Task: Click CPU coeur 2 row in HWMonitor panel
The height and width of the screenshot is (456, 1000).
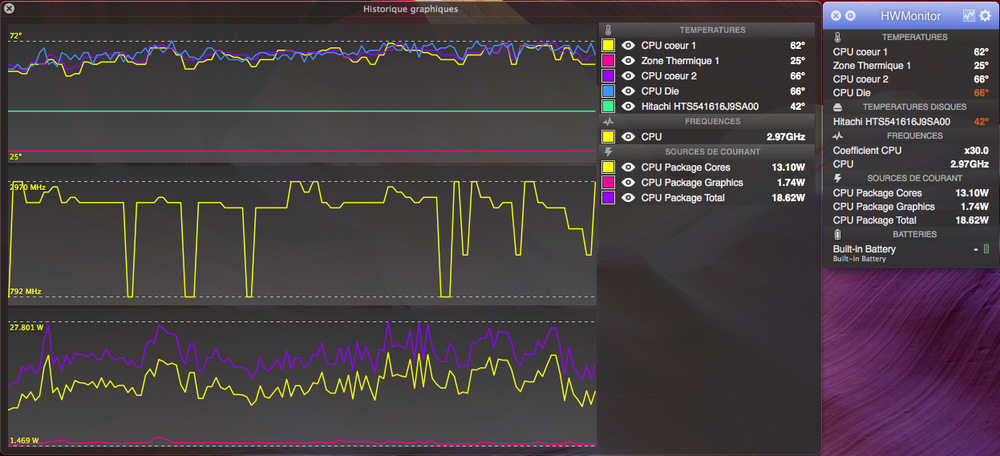Action: [910, 78]
